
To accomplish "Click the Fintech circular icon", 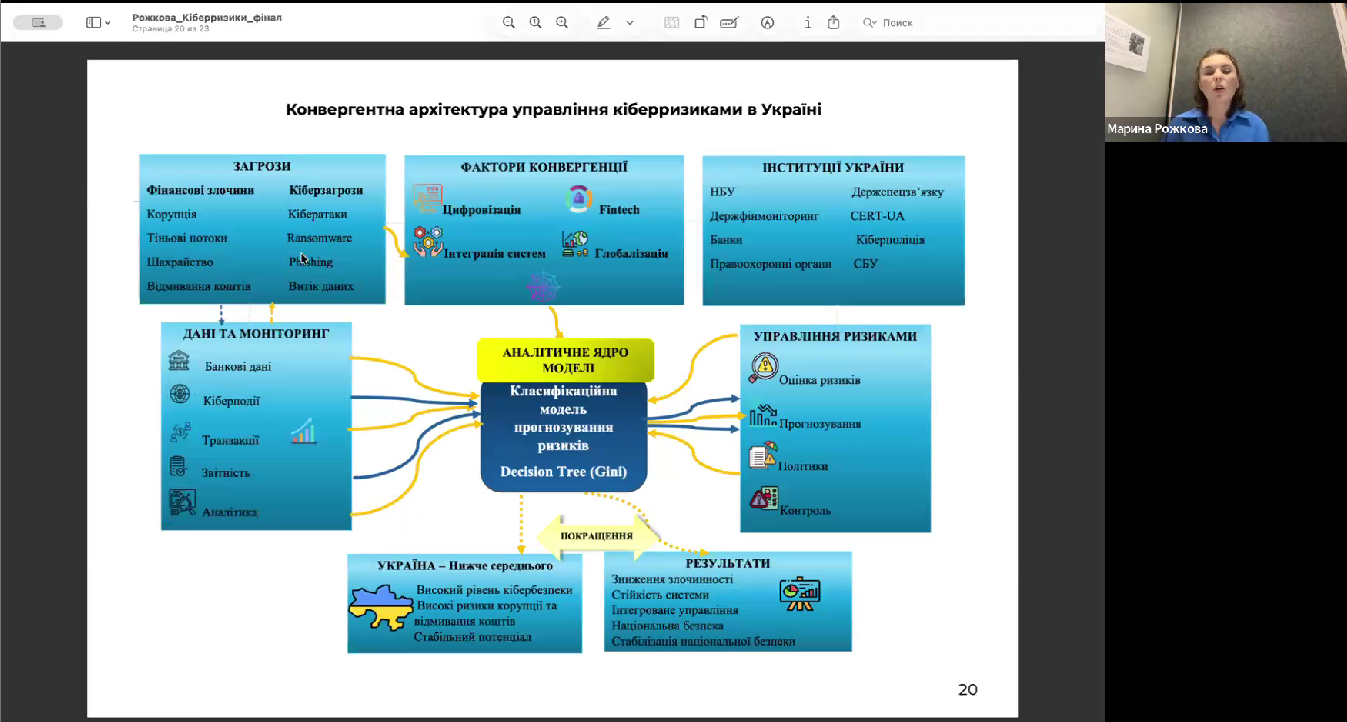I will coord(579,199).
